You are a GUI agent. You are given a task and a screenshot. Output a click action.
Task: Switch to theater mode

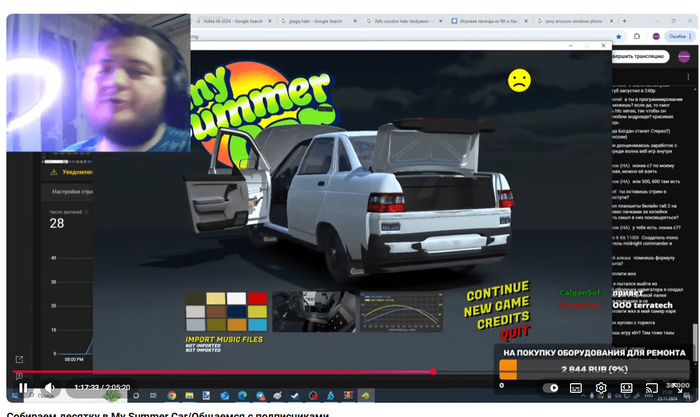tap(627, 388)
